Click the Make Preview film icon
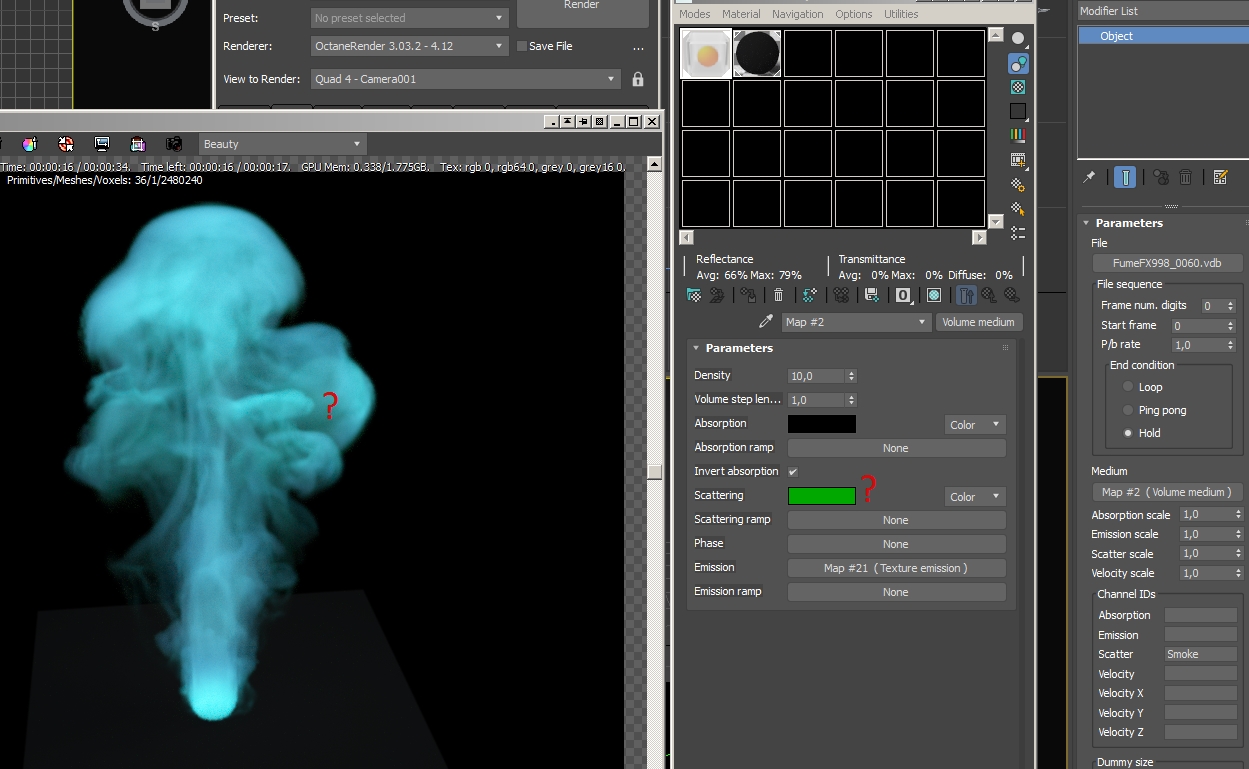 (1018, 160)
